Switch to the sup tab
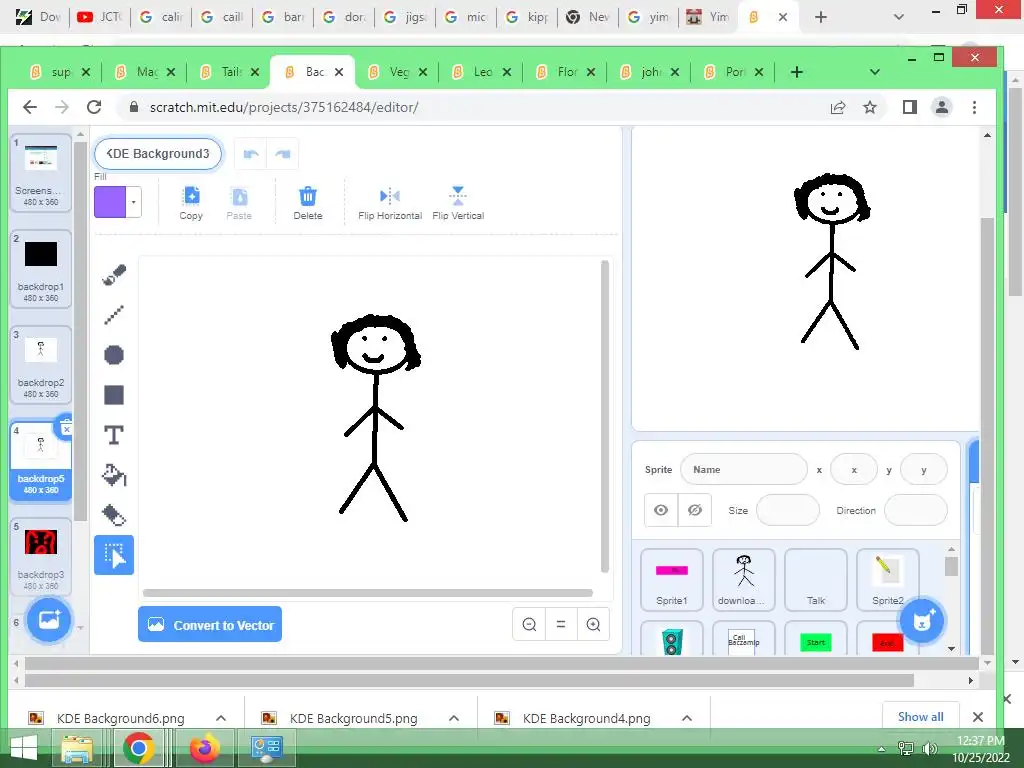 point(60,72)
